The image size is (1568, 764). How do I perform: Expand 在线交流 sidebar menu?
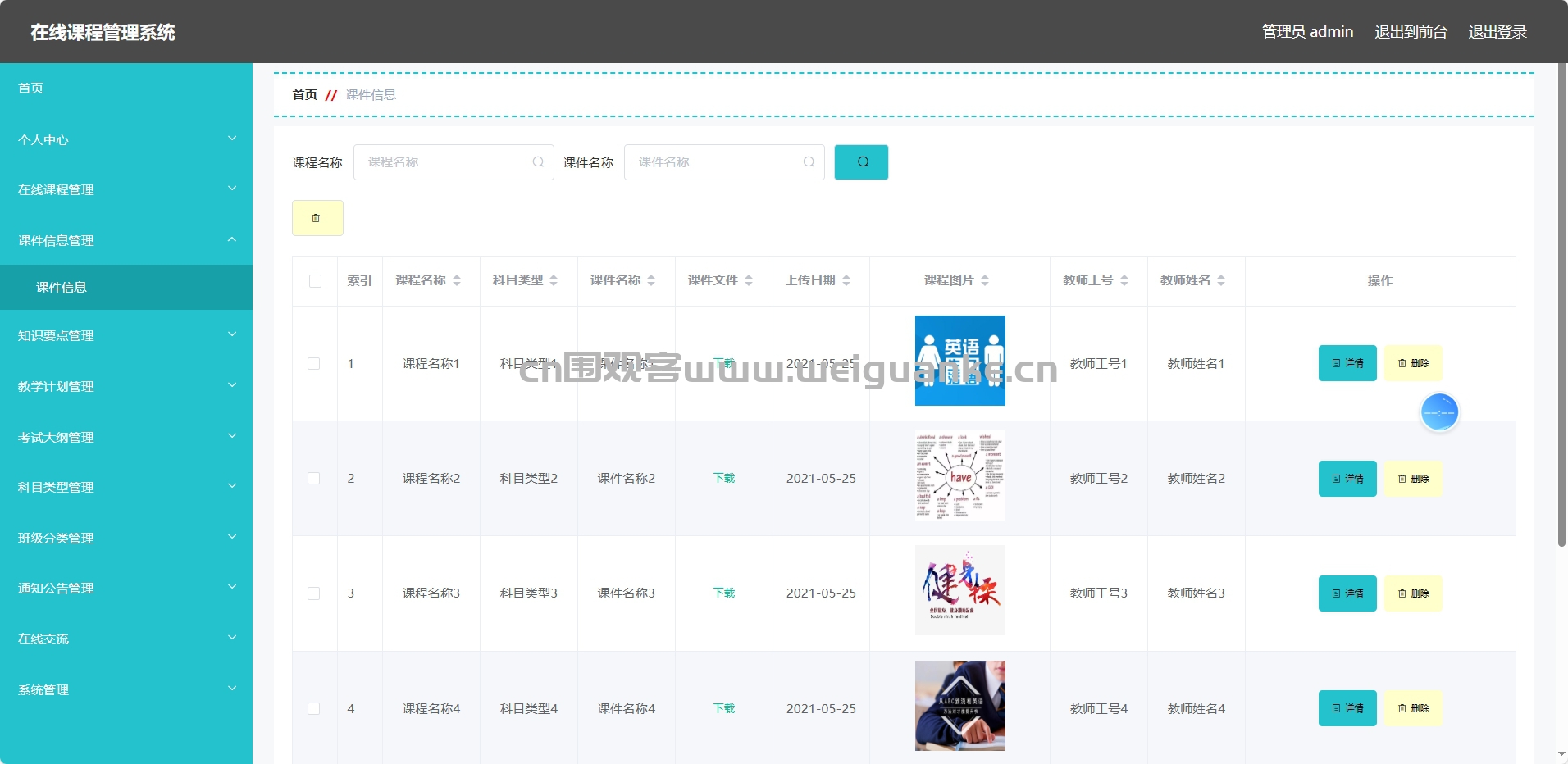point(126,639)
